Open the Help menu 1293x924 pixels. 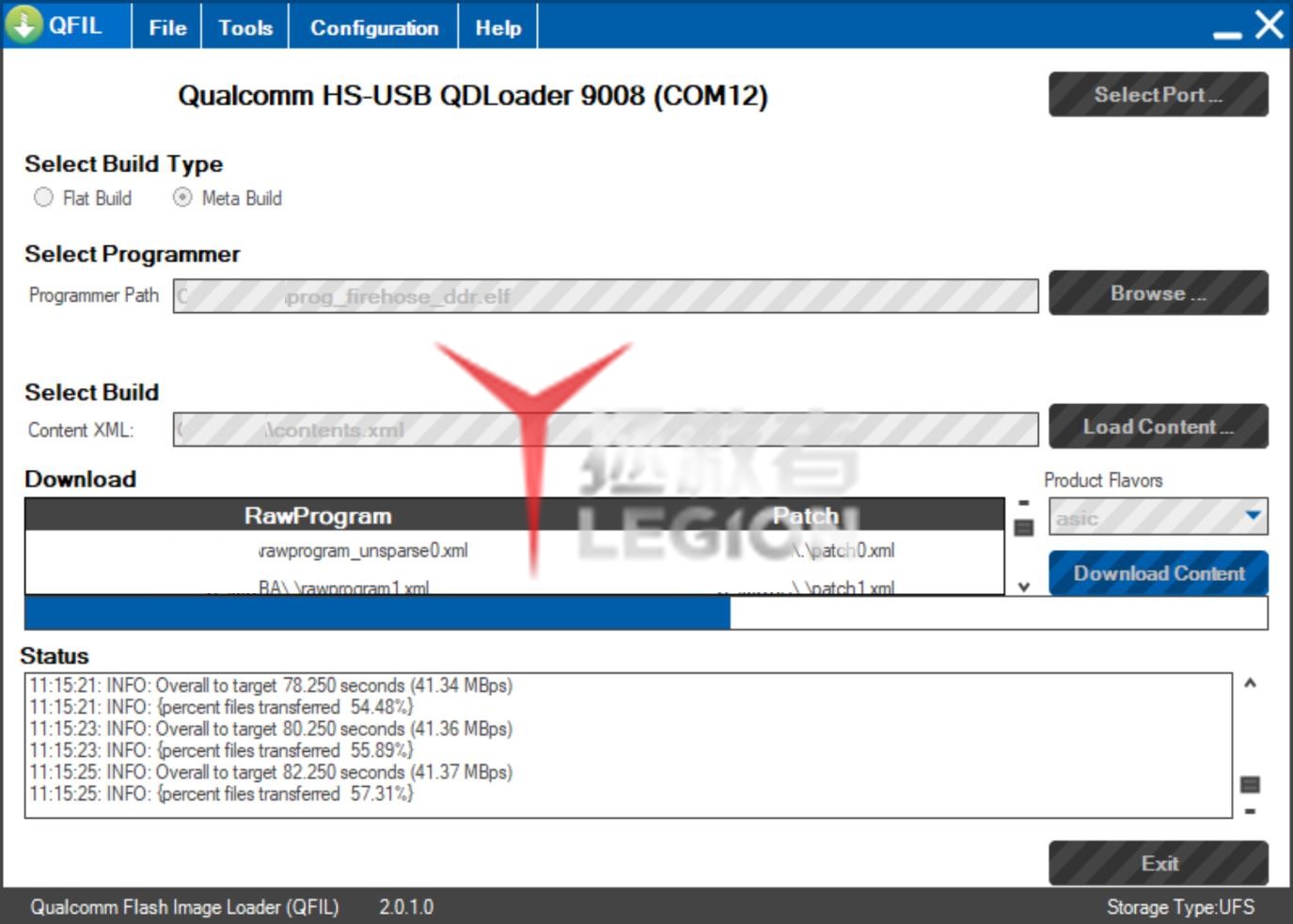click(498, 28)
